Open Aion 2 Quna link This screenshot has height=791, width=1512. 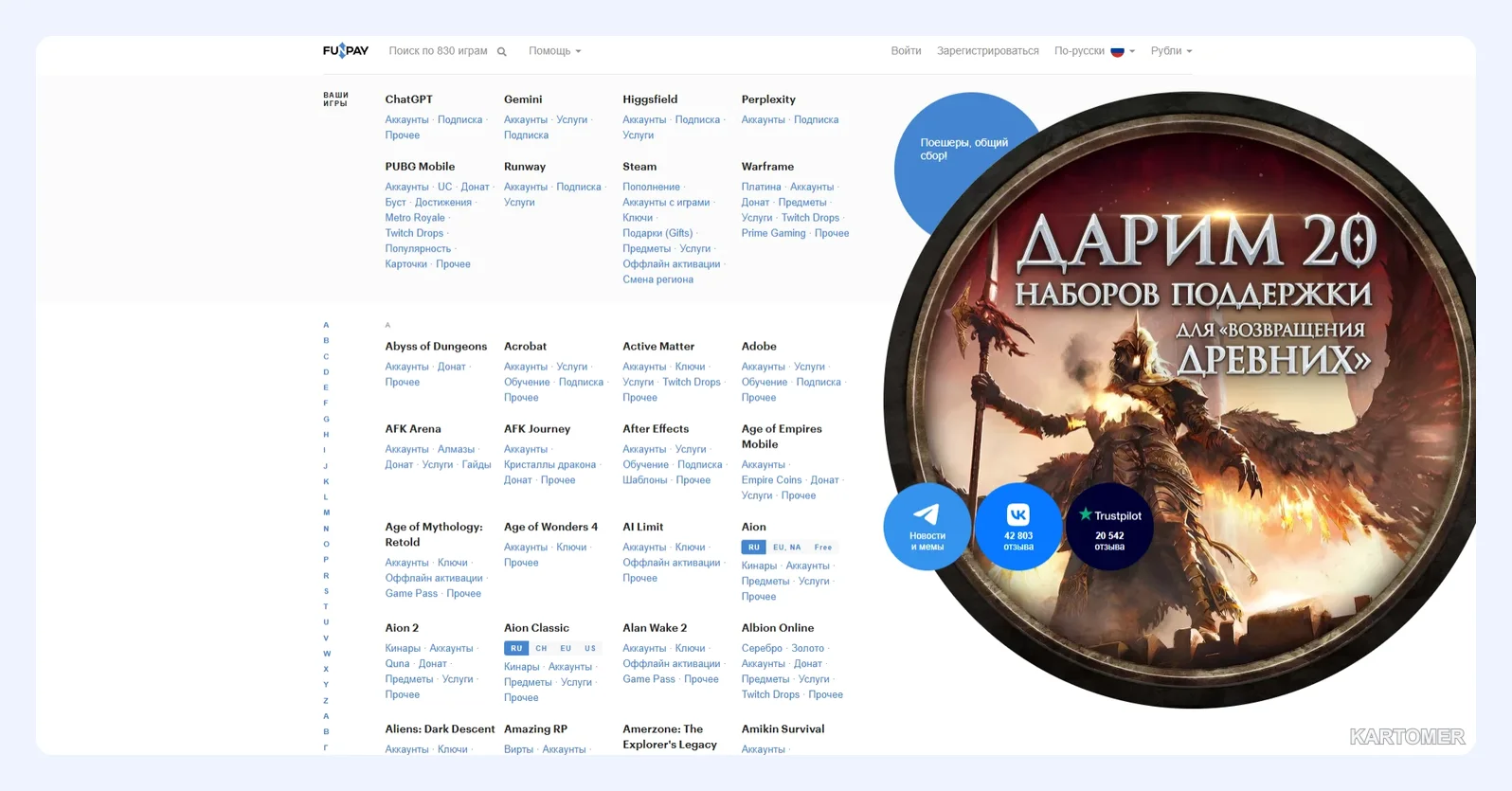pyautogui.click(x=397, y=664)
